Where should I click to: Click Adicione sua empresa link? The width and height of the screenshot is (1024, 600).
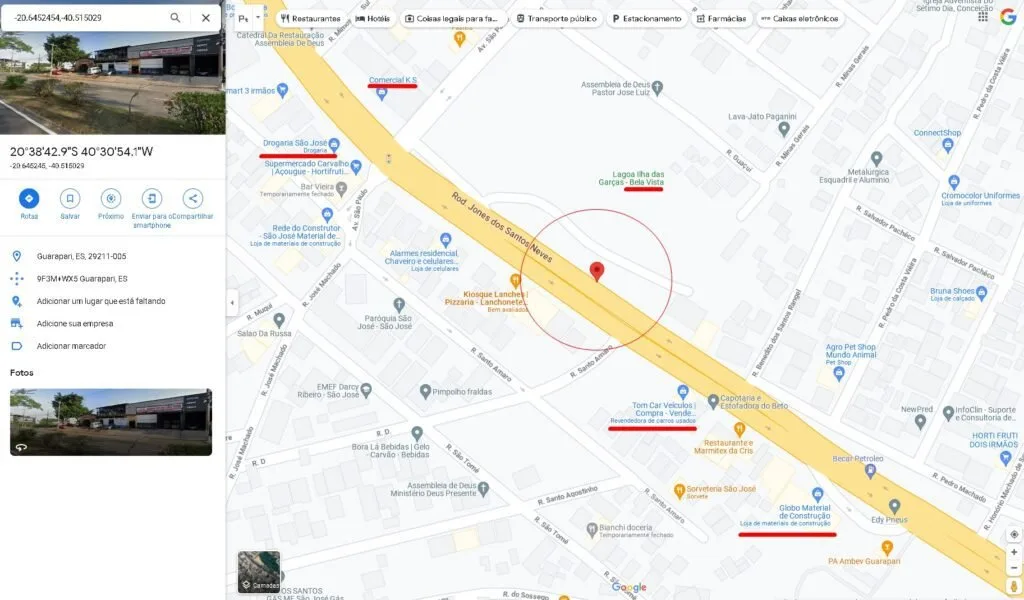[x=75, y=323]
